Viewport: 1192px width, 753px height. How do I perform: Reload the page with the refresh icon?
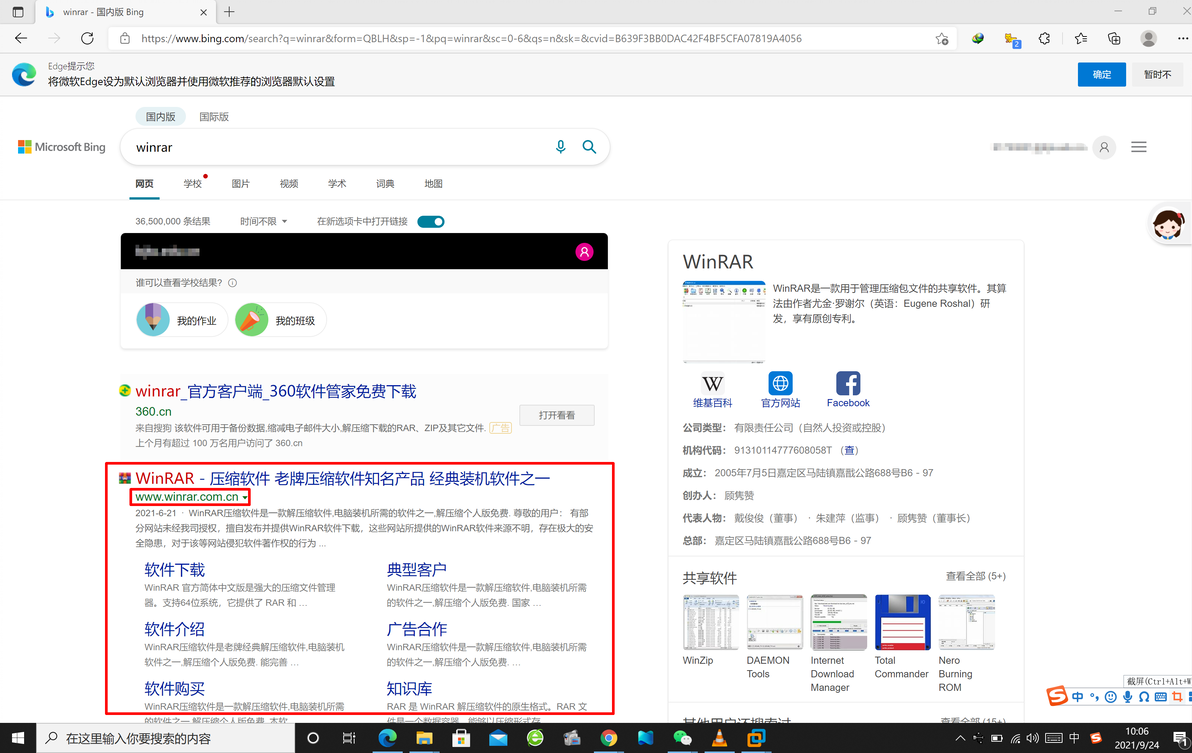[x=87, y=38]
